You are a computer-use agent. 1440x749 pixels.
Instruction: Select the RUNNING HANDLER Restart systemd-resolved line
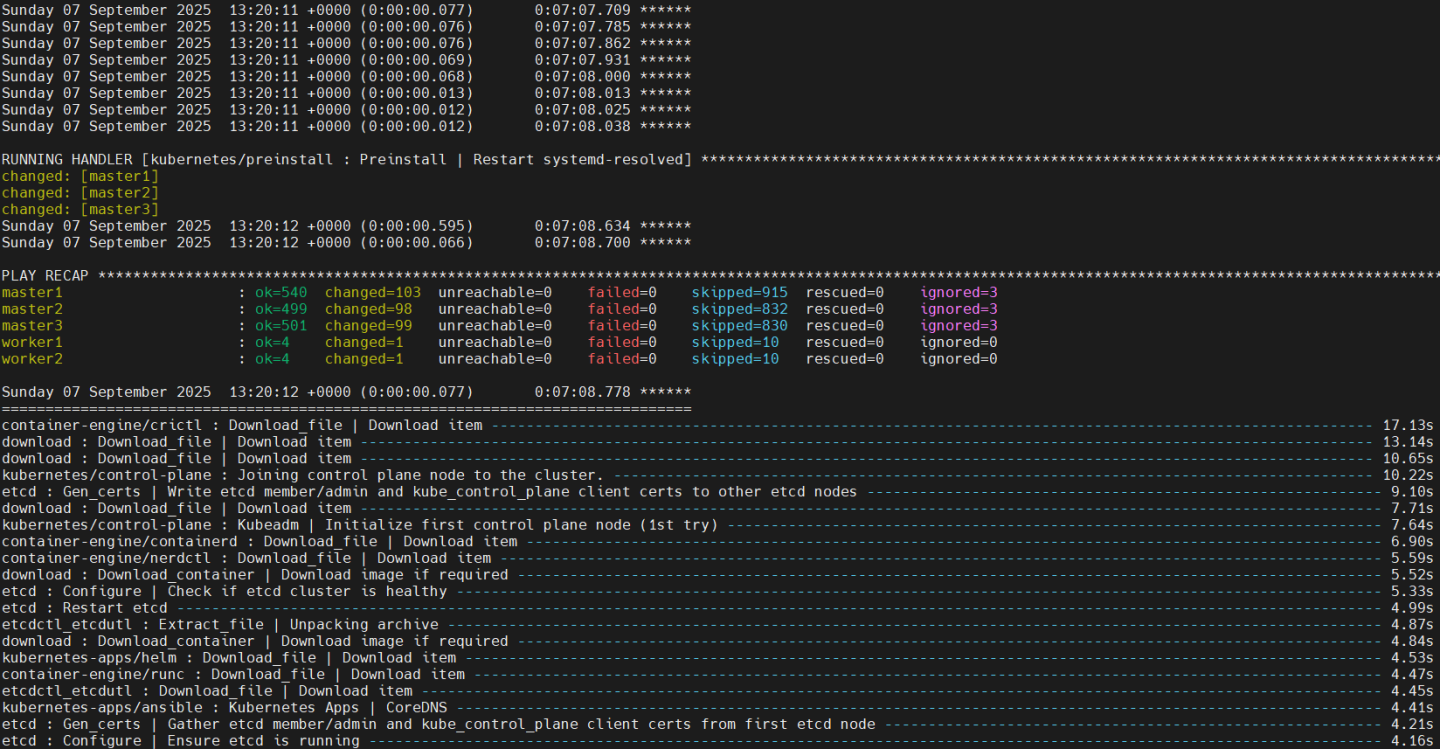345,159
